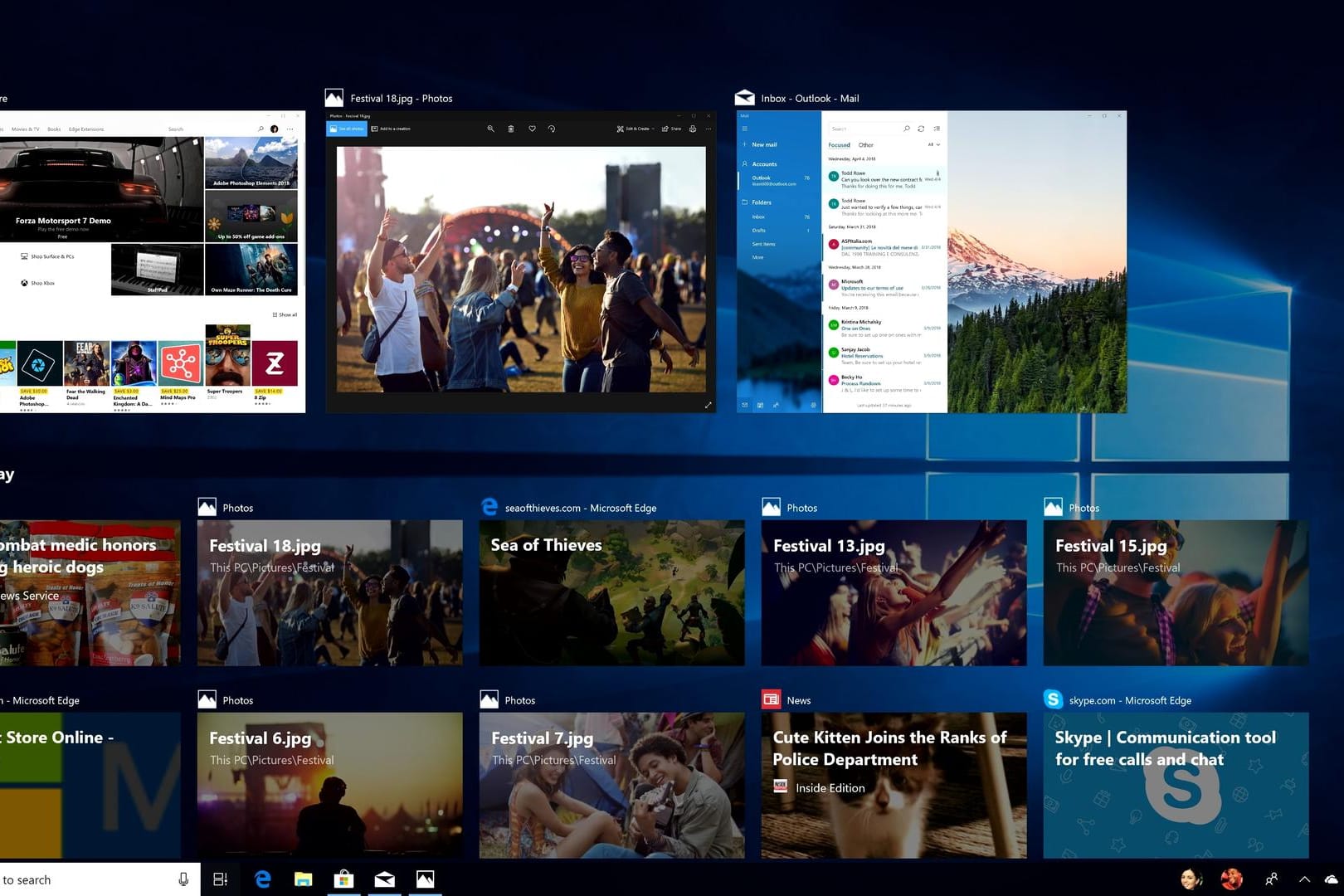Click the hamburger menu in the Mail window
The height and width of the screenshot is (896, 1344).
click(x=744, y=129)
